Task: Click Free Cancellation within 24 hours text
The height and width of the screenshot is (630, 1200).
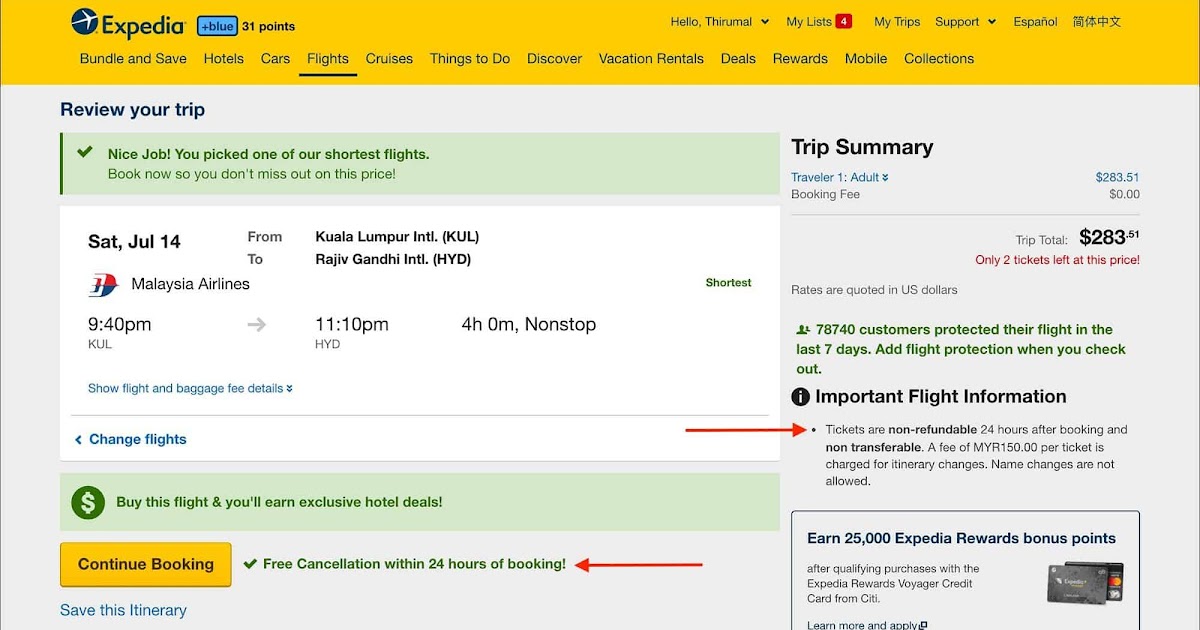Action: point(414,564)
